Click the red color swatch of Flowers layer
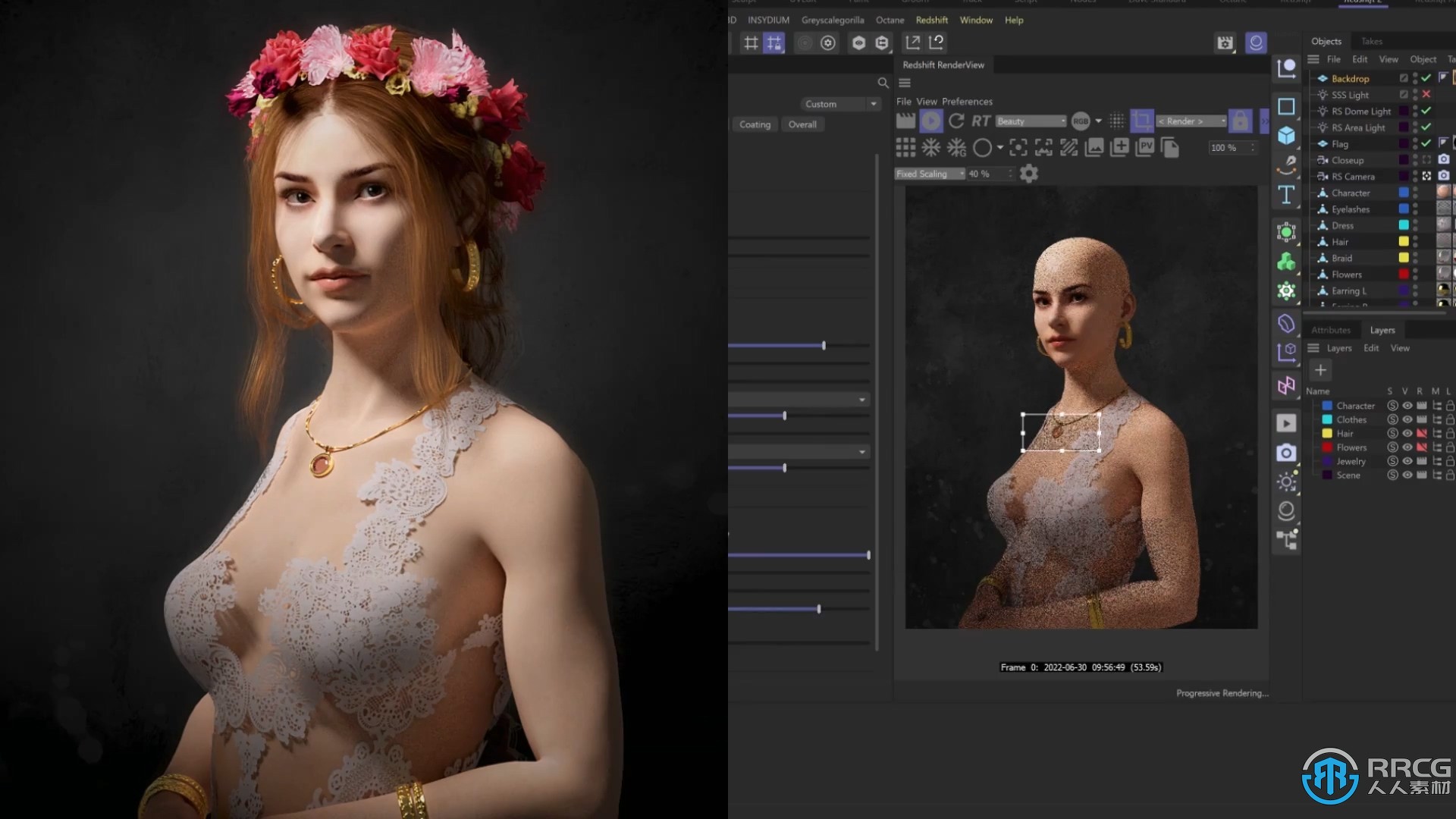The width and height of the screenshot is (1456, 819). pyautogui.click(x=1327, y=447)
